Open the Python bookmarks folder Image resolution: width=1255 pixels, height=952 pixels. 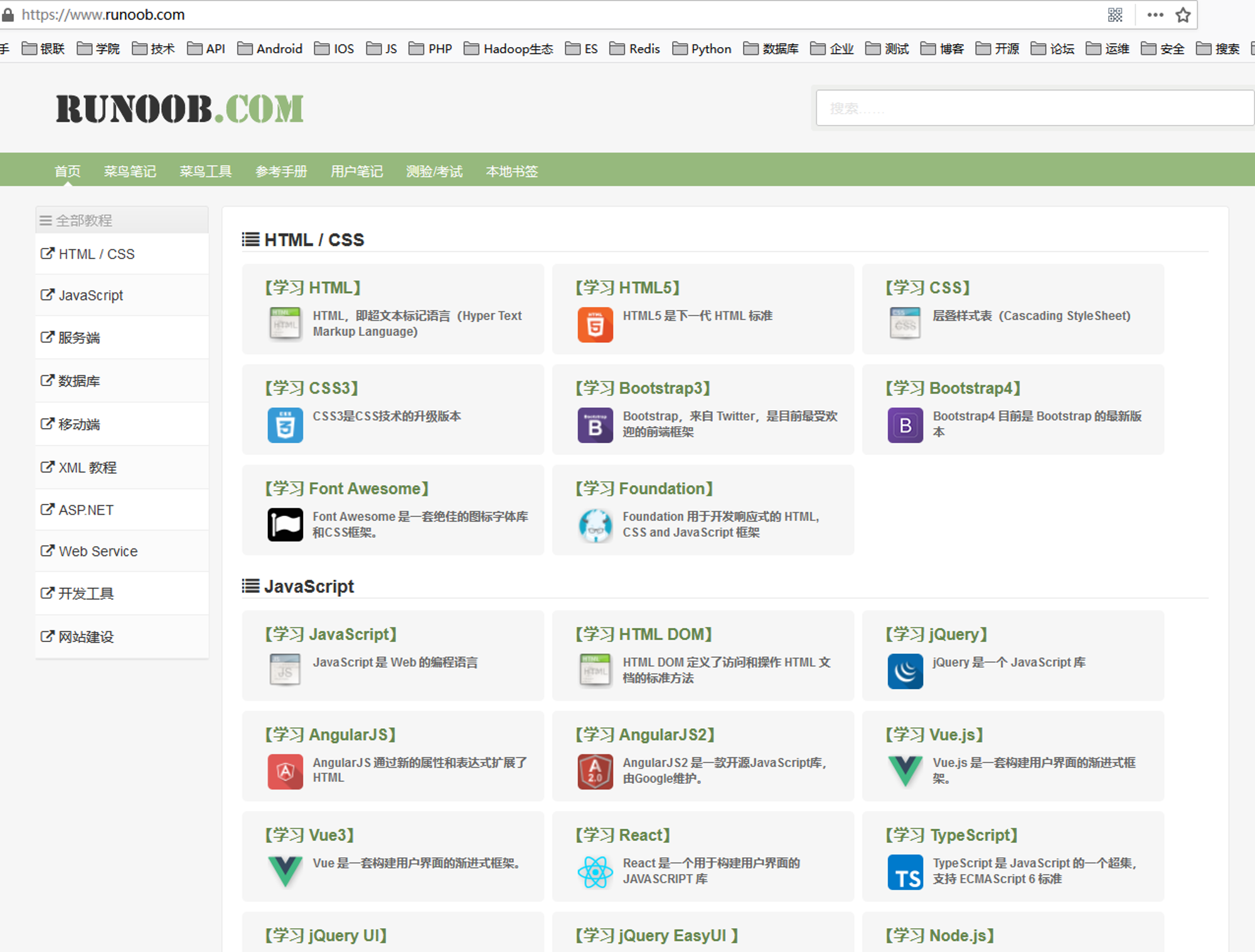pyautogui.click(x=702, y=49)
